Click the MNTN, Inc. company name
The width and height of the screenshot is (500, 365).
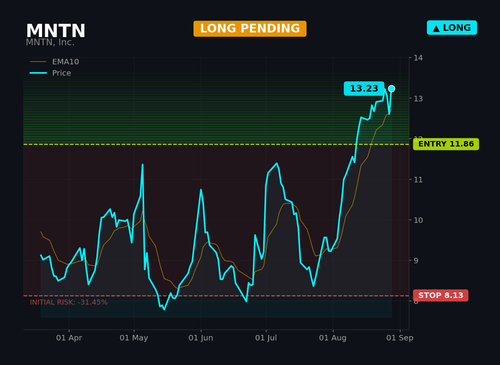[50, 42]
